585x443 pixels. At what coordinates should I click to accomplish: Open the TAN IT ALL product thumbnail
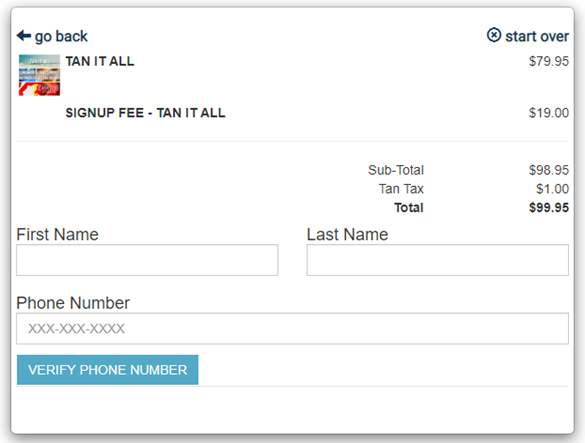point(40,75)
